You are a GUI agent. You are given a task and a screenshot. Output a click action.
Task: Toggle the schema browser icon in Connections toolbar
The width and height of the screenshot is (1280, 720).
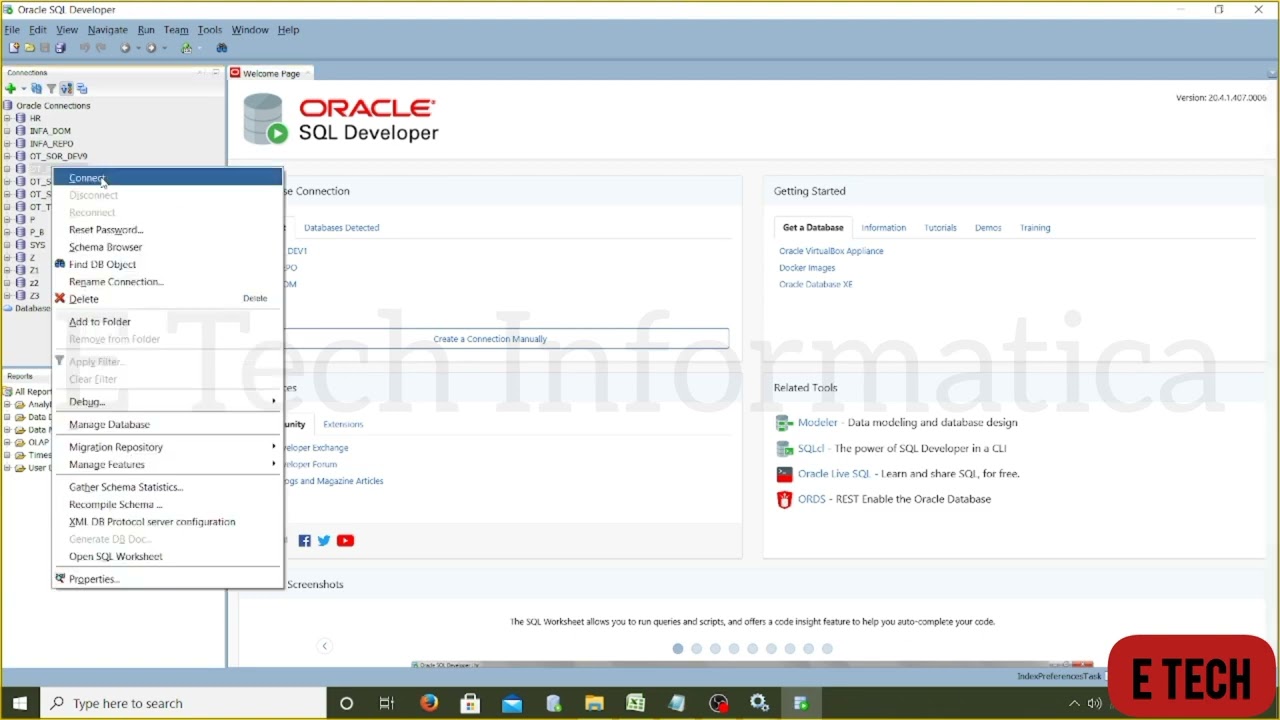coord(66,89)
